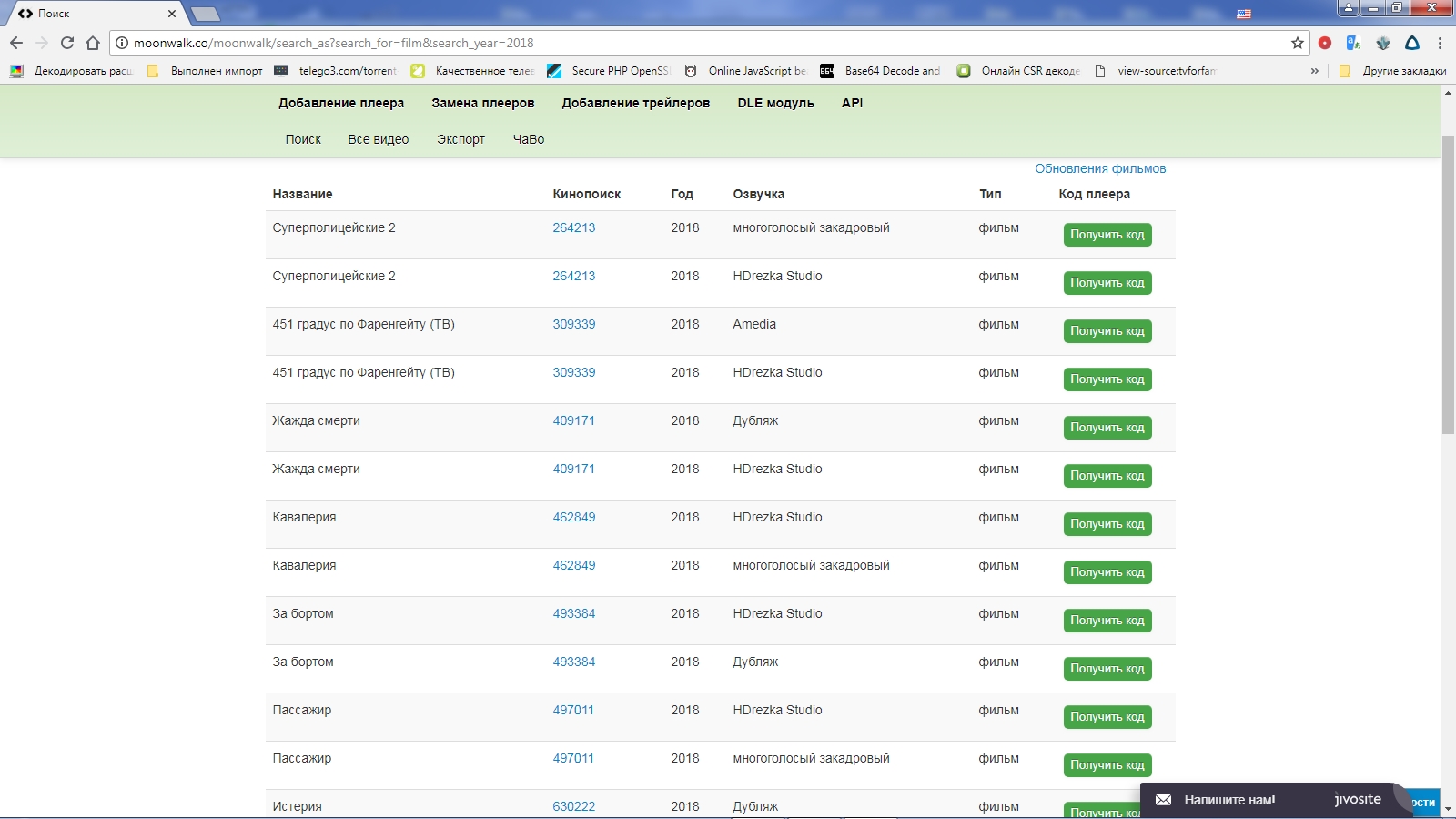Switch to the Все видео page
1456x819 pixels.
[378, 139]
